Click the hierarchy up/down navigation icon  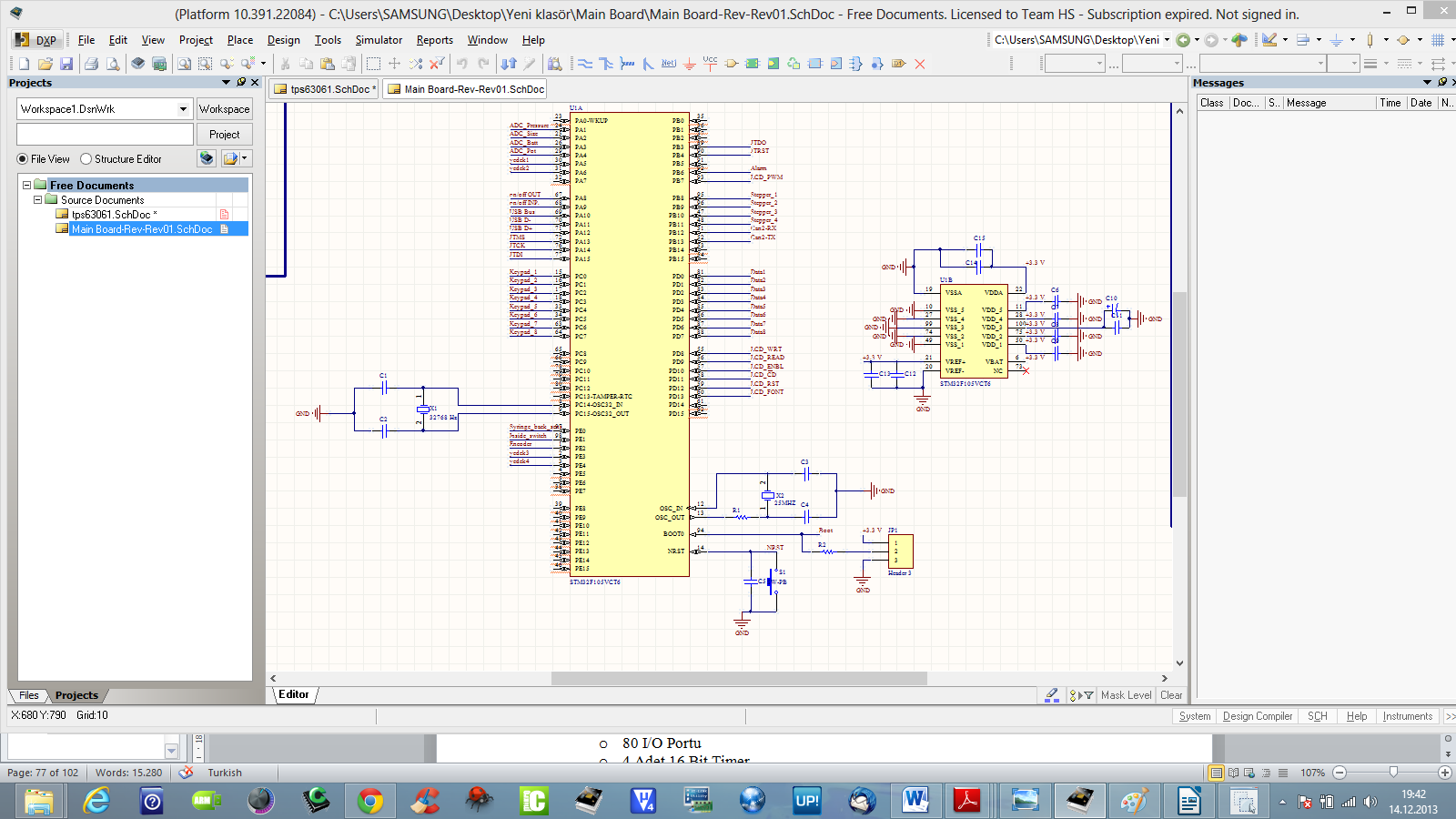tap(509, 64)
